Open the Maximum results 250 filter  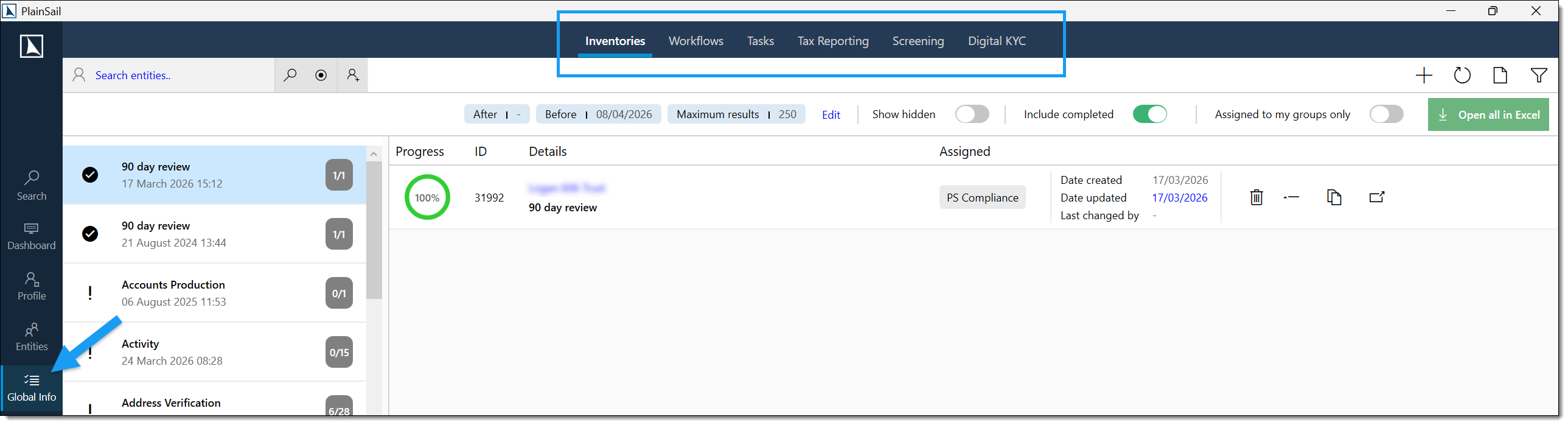[736, 114]
